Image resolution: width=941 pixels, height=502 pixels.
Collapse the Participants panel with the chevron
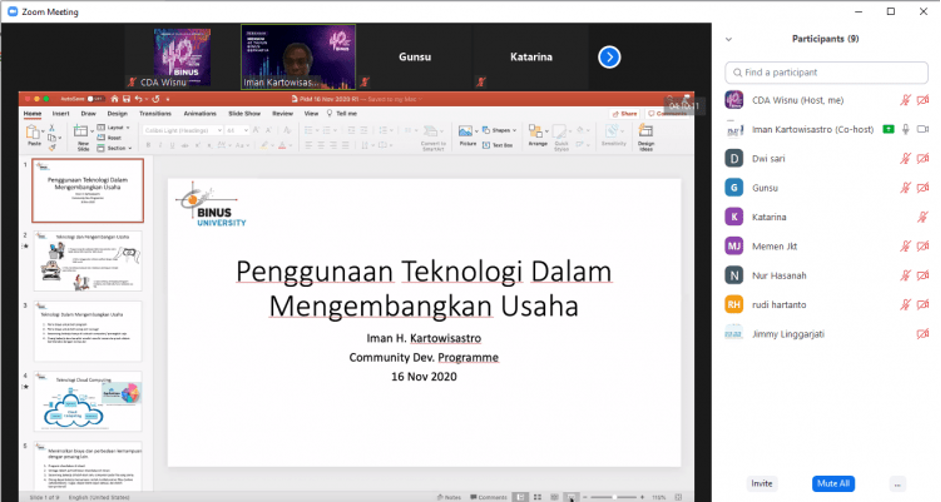tap(728, 39)
